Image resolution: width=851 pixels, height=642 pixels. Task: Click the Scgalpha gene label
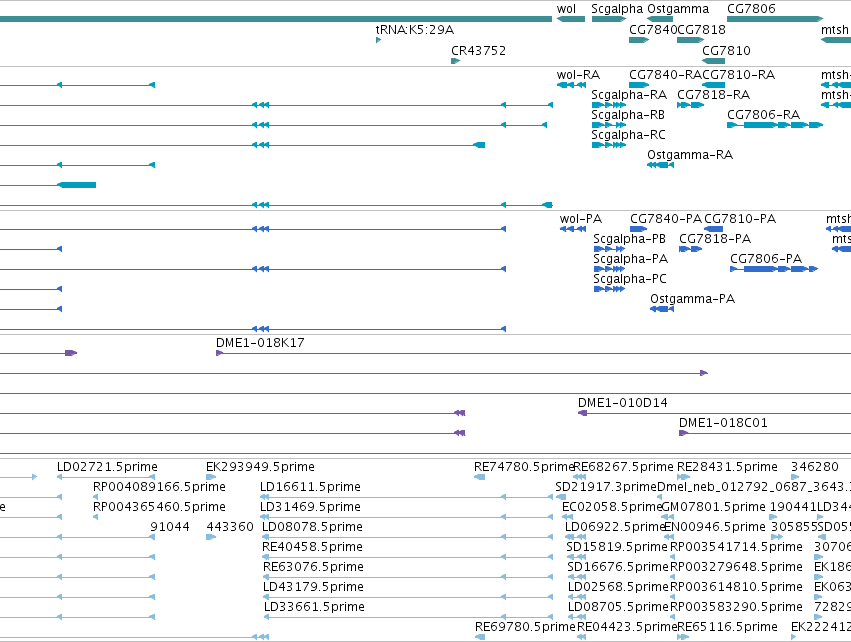[617, 9]
